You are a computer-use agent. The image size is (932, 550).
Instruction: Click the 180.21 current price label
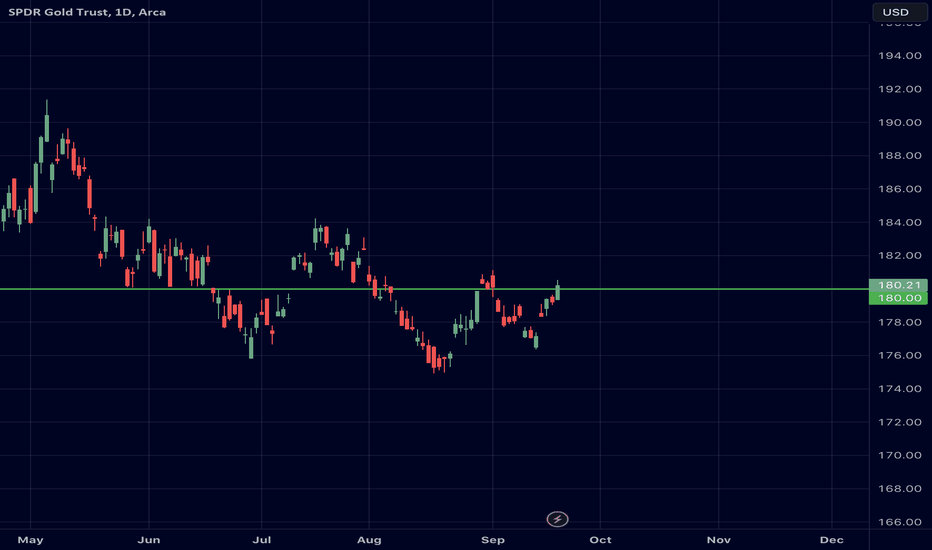pos(898,285)
